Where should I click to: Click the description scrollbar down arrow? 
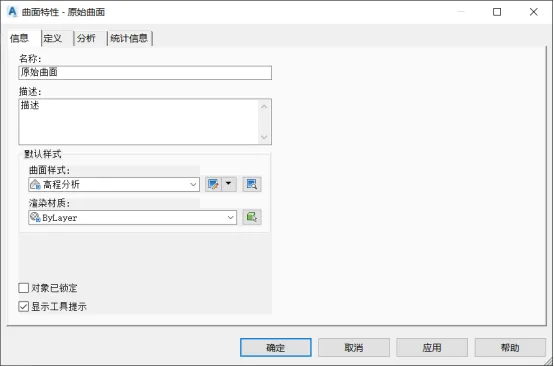tap(264, 137)
